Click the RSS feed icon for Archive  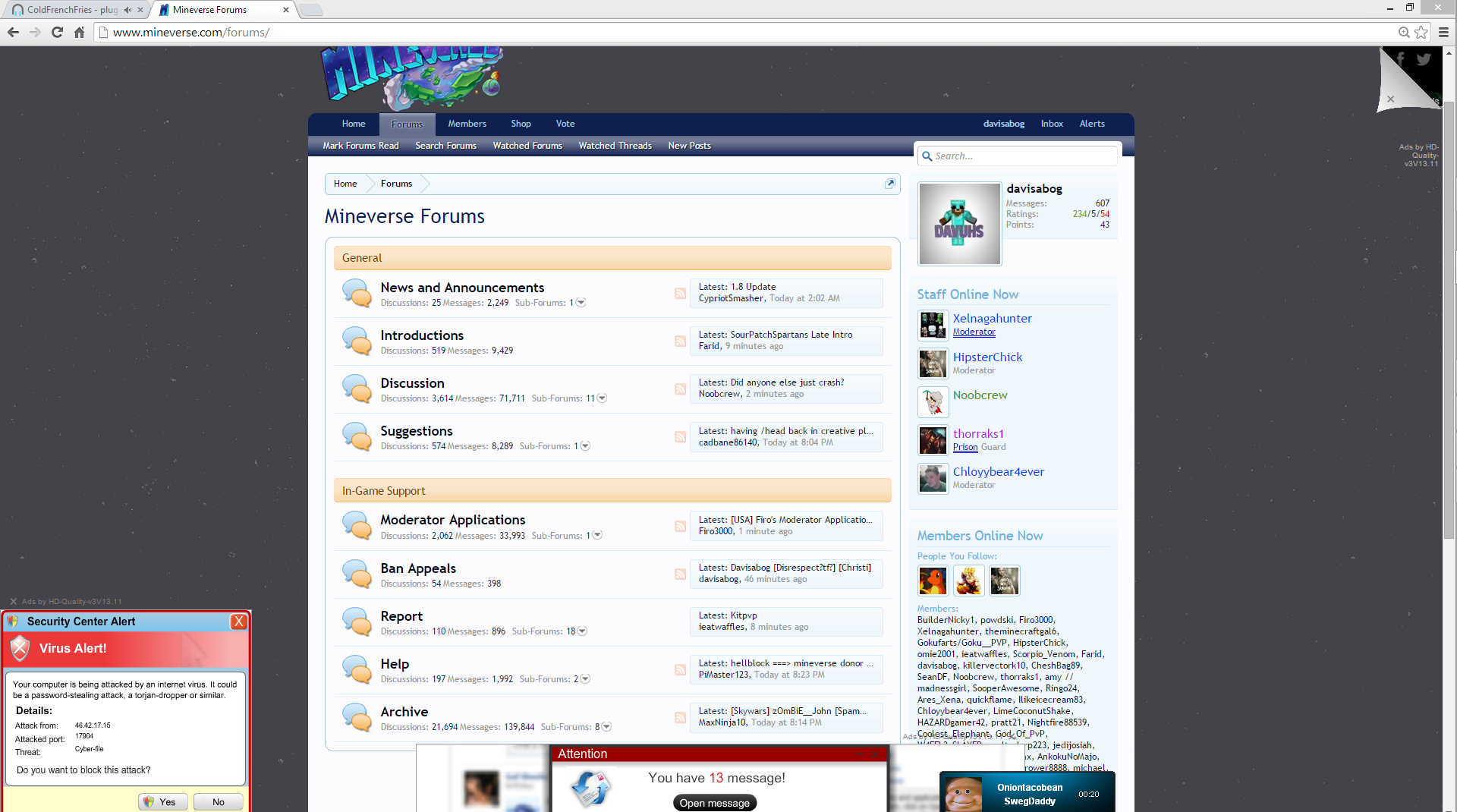680,717
